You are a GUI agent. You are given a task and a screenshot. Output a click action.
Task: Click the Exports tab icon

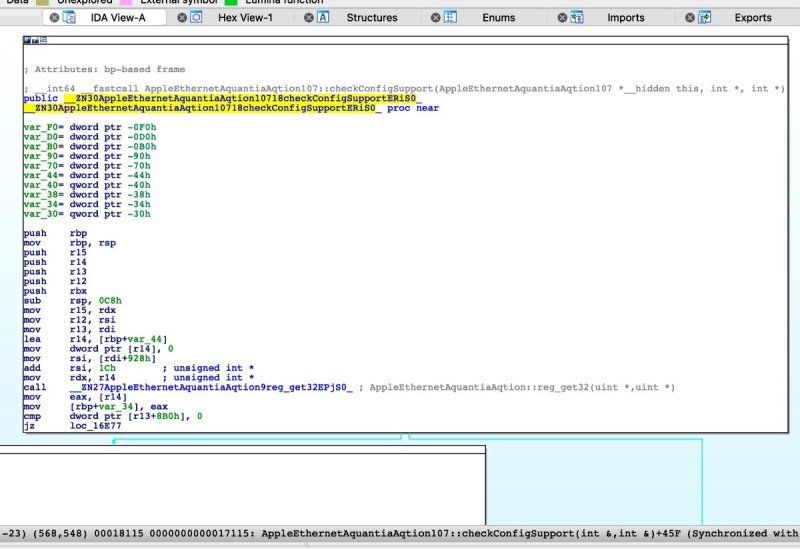pyautogui.click(x=705, y=18)
